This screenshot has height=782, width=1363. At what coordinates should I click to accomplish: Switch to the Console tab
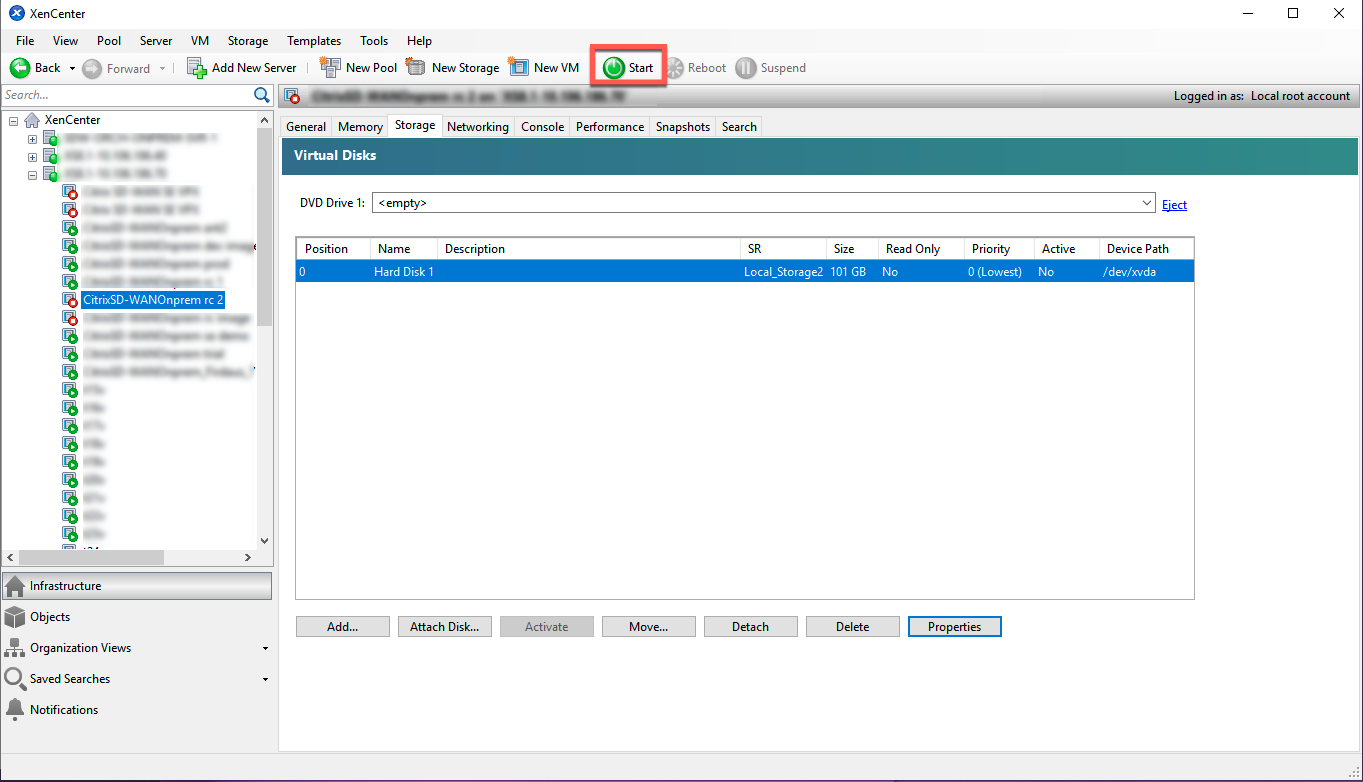[x=543, y=127]
